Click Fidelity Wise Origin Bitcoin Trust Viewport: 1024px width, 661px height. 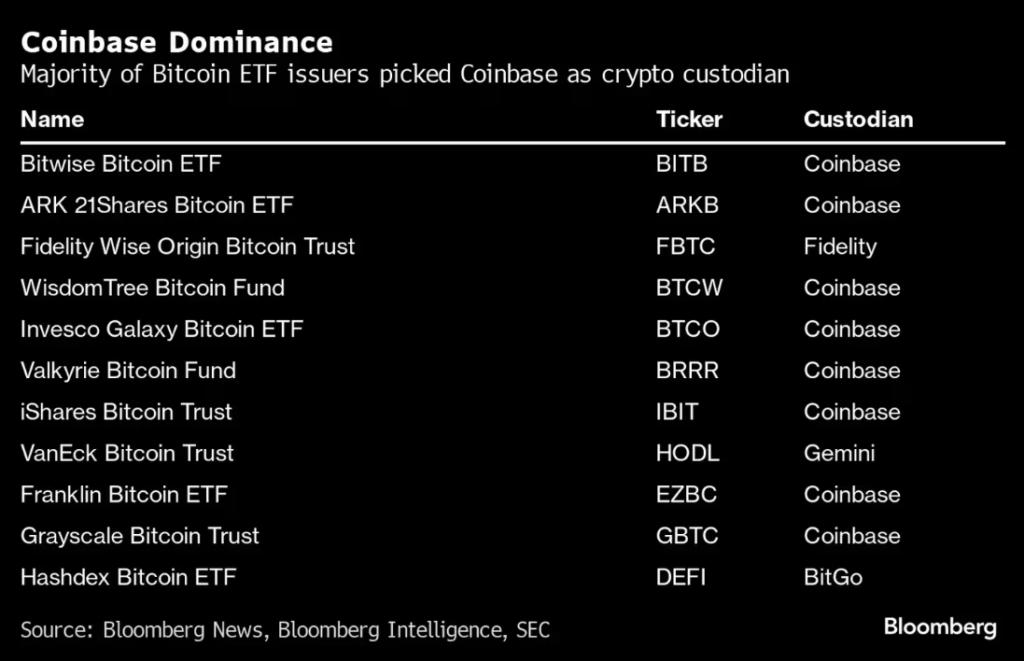(x=188, y=247)
